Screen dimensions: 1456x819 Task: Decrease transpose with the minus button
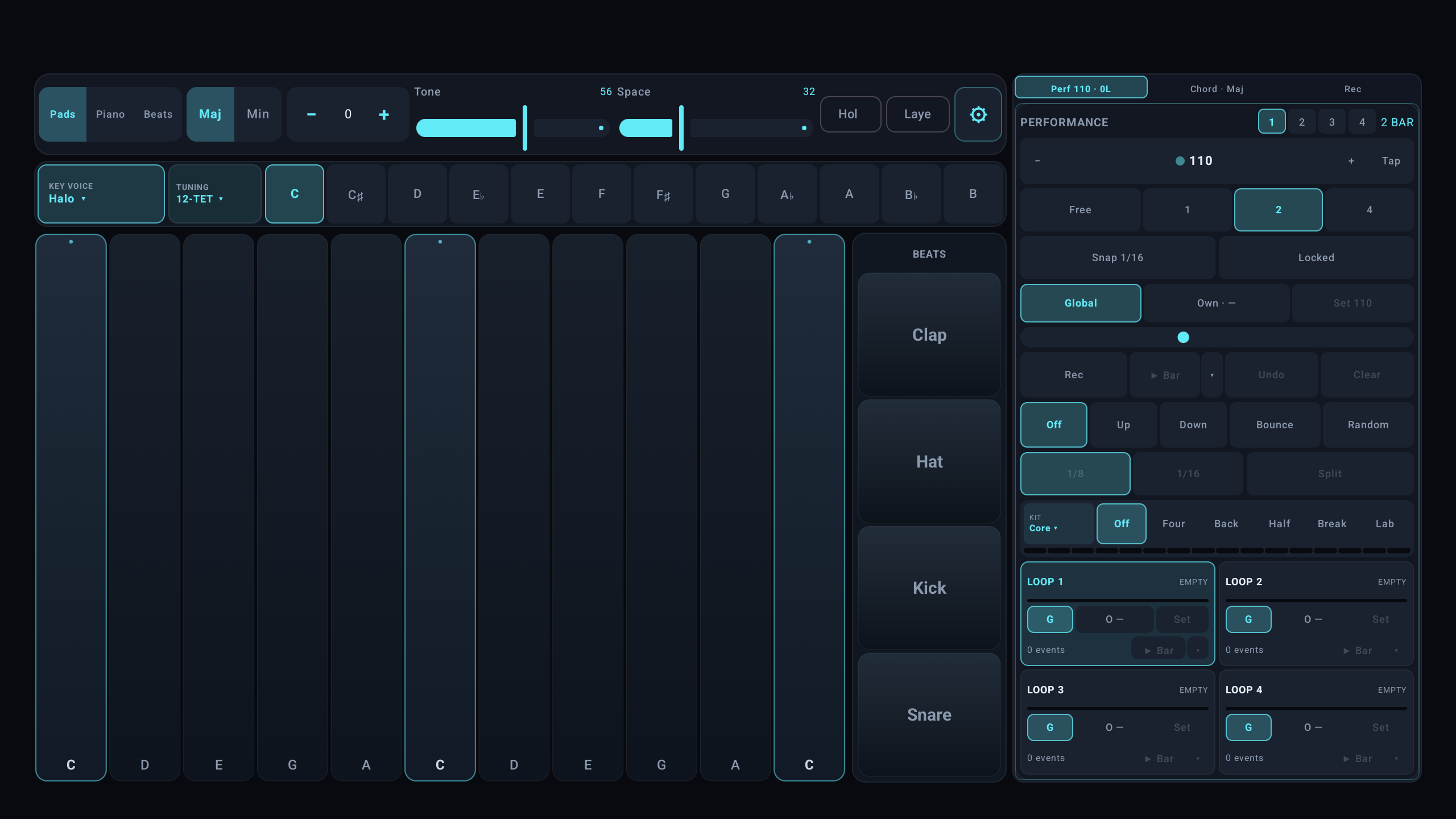point(311,114)
